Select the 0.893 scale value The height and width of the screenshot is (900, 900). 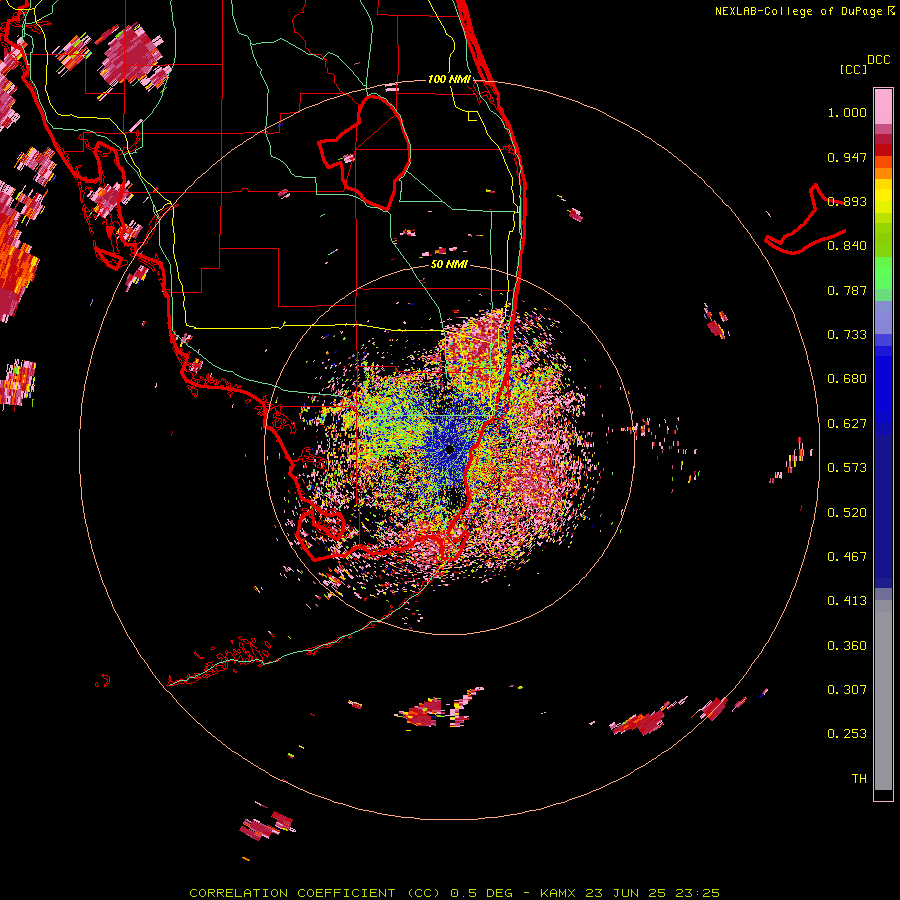(x=847, y=201)
